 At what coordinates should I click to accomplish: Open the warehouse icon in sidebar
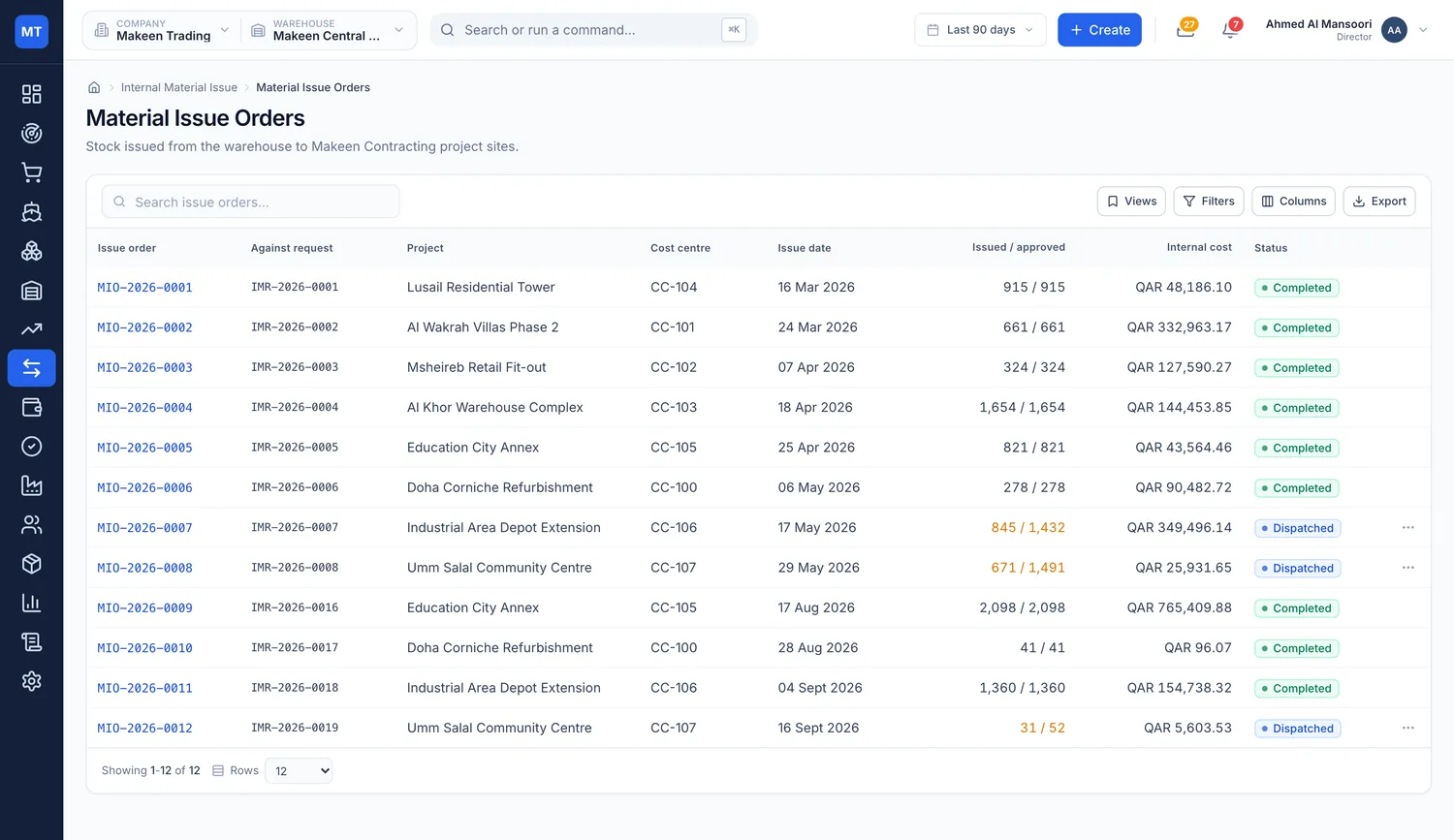pos(31,290)
